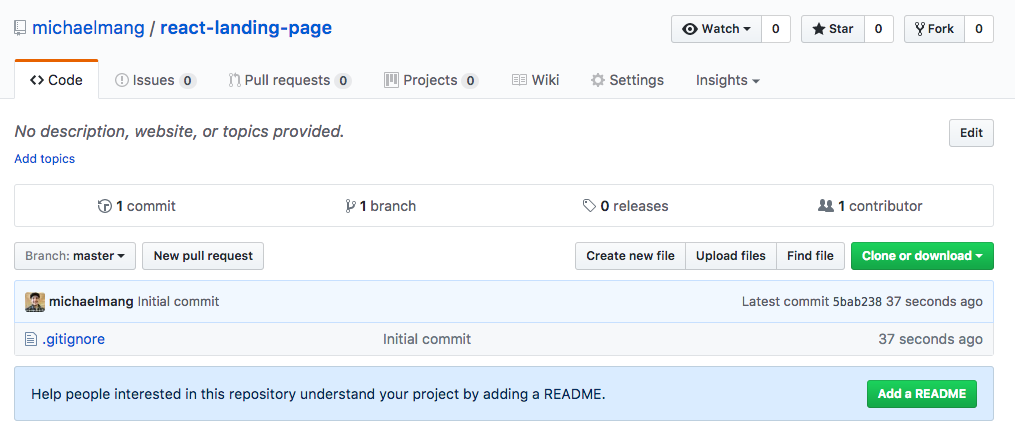This screenshot has height=438, width=1015.
Task: Go to the Settings tab
Action: (x=627, y=80)
